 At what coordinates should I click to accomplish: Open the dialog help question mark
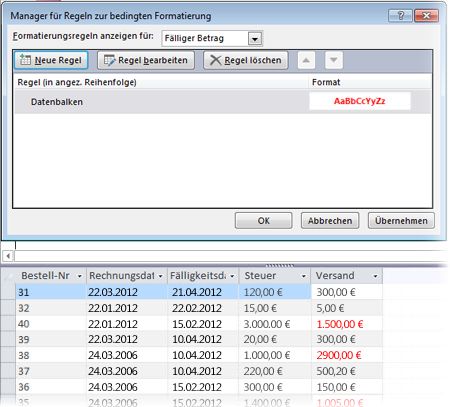(x=400, y=16)
